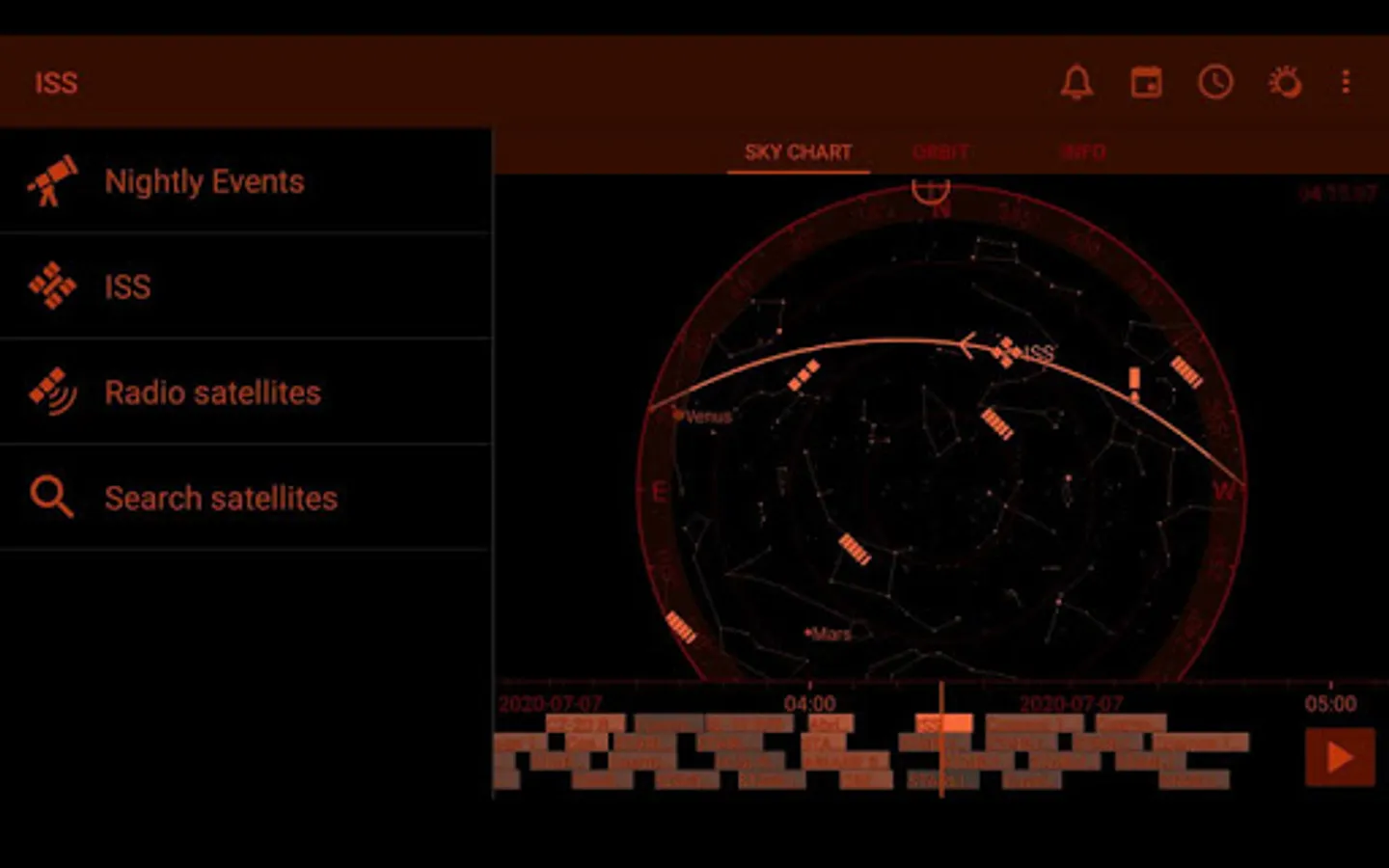This screenshot has height=868, width=1389.
Task: Open Radio satellites from the side menu
Action: (x=246, y=393)
